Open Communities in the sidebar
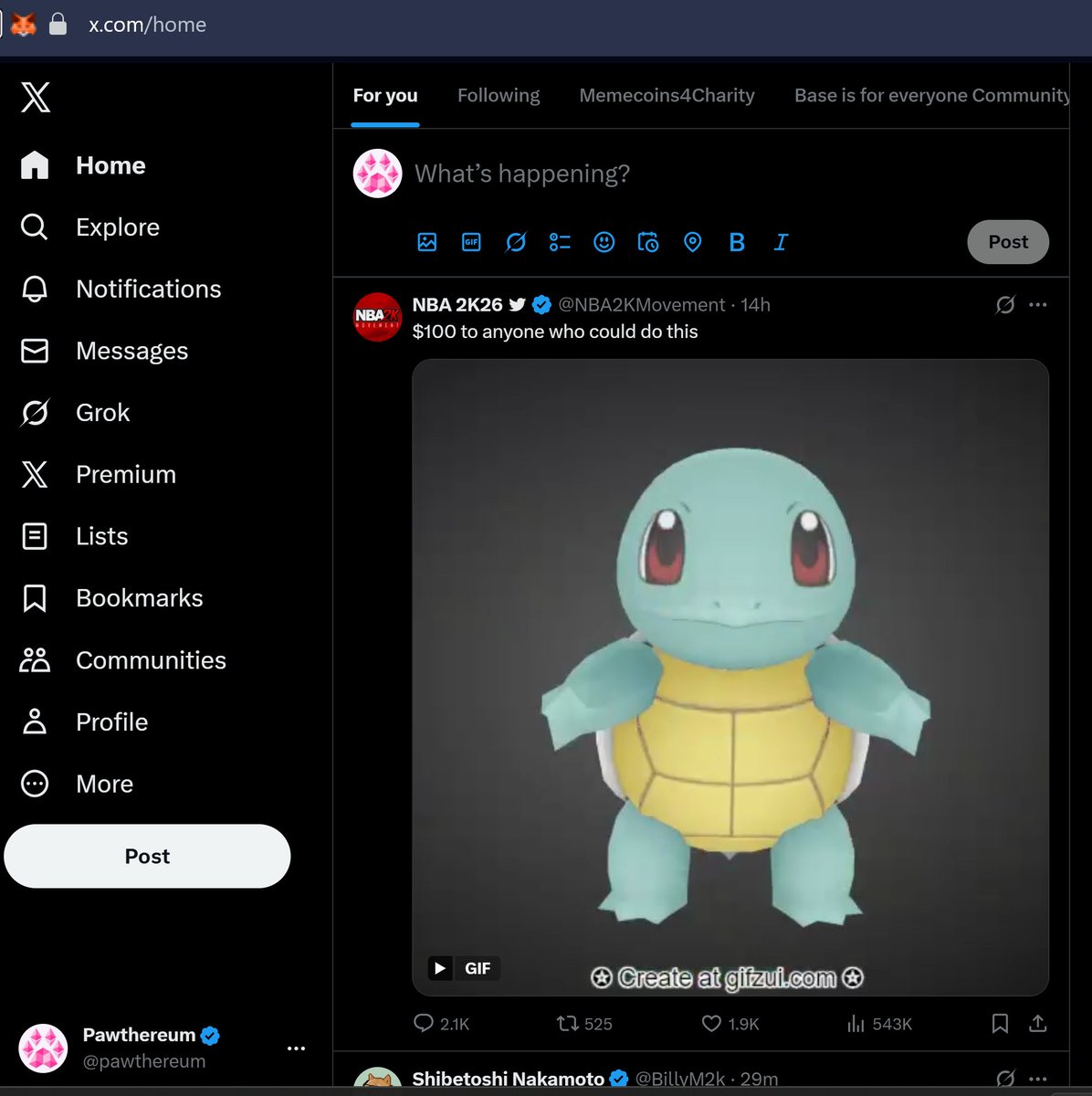Image resolution: width=1092 pixels, height=1096 pixels. point(122,660)
